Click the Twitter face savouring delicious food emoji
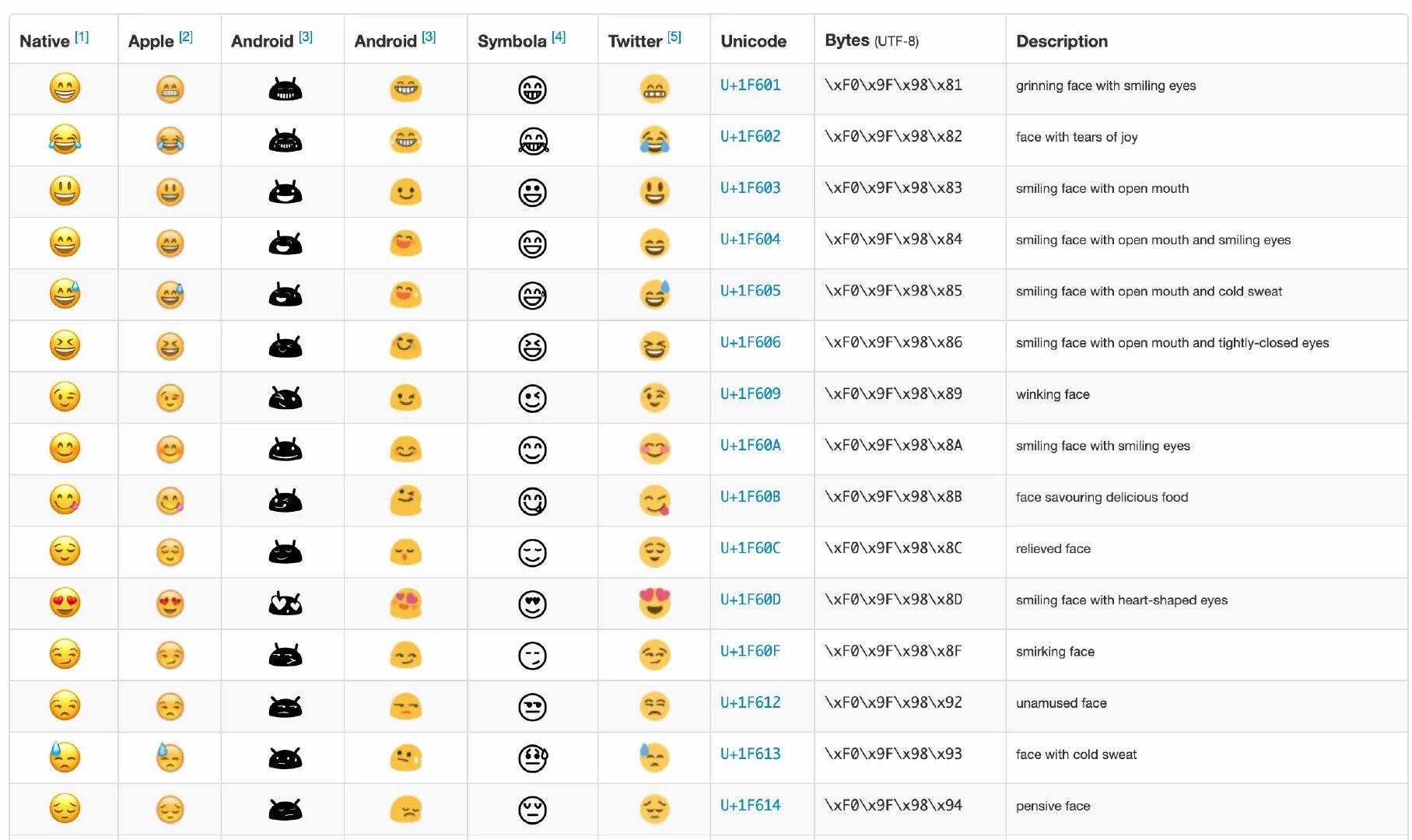 654,501
